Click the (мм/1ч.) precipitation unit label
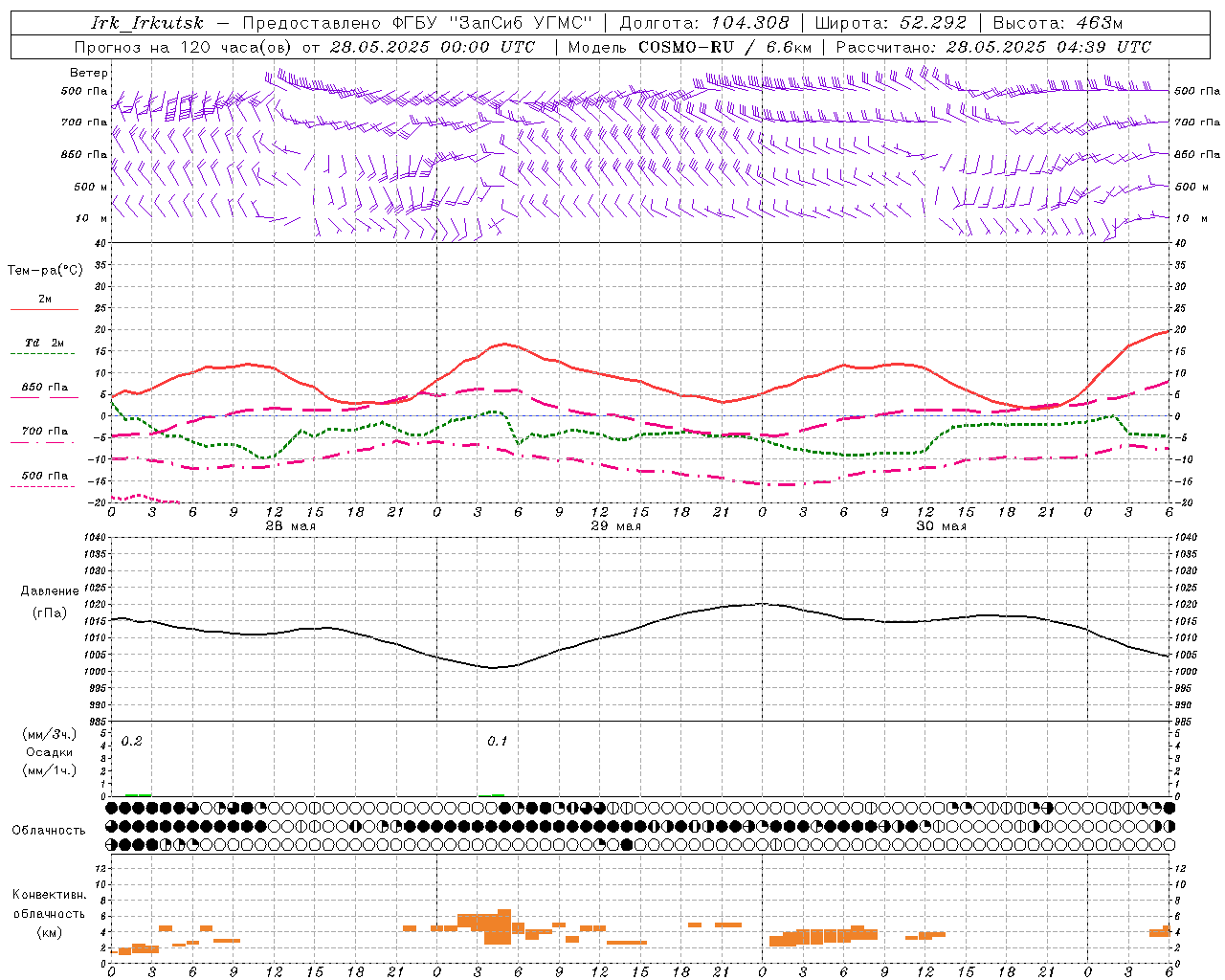The width and height of the screenshot is (1225, 980). [50, 770]
